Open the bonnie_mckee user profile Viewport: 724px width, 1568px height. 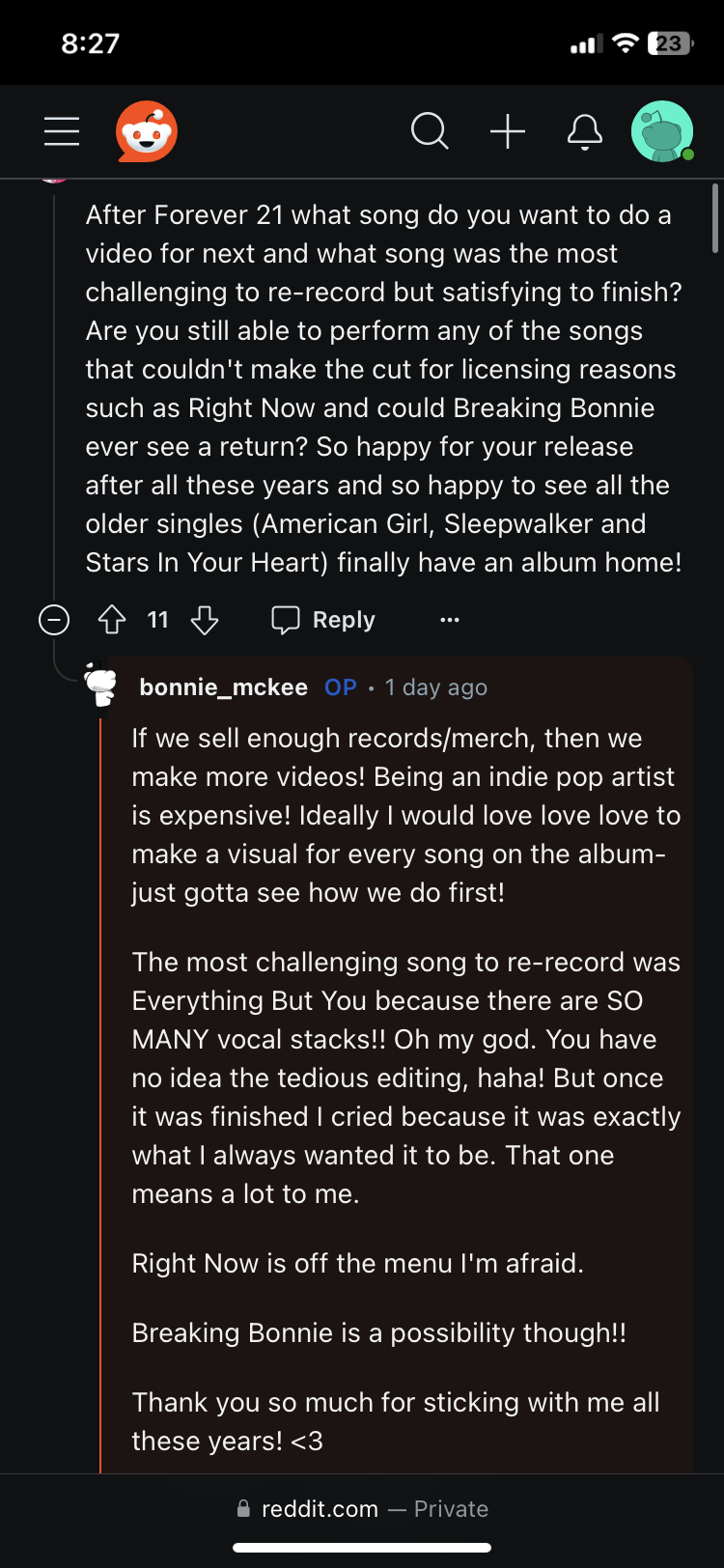coord(223,687)
